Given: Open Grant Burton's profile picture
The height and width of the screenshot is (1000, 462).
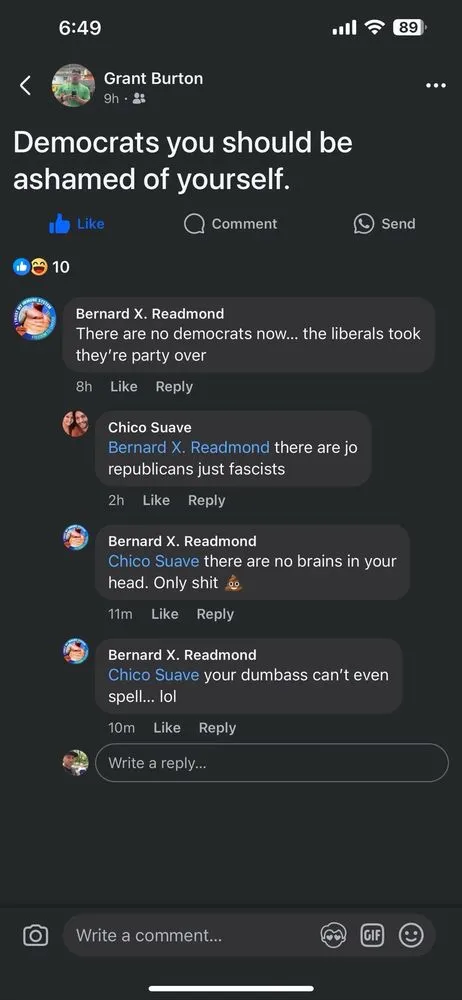Looking at the screenshot, I should pyautogui.click(x=73, y=85).
